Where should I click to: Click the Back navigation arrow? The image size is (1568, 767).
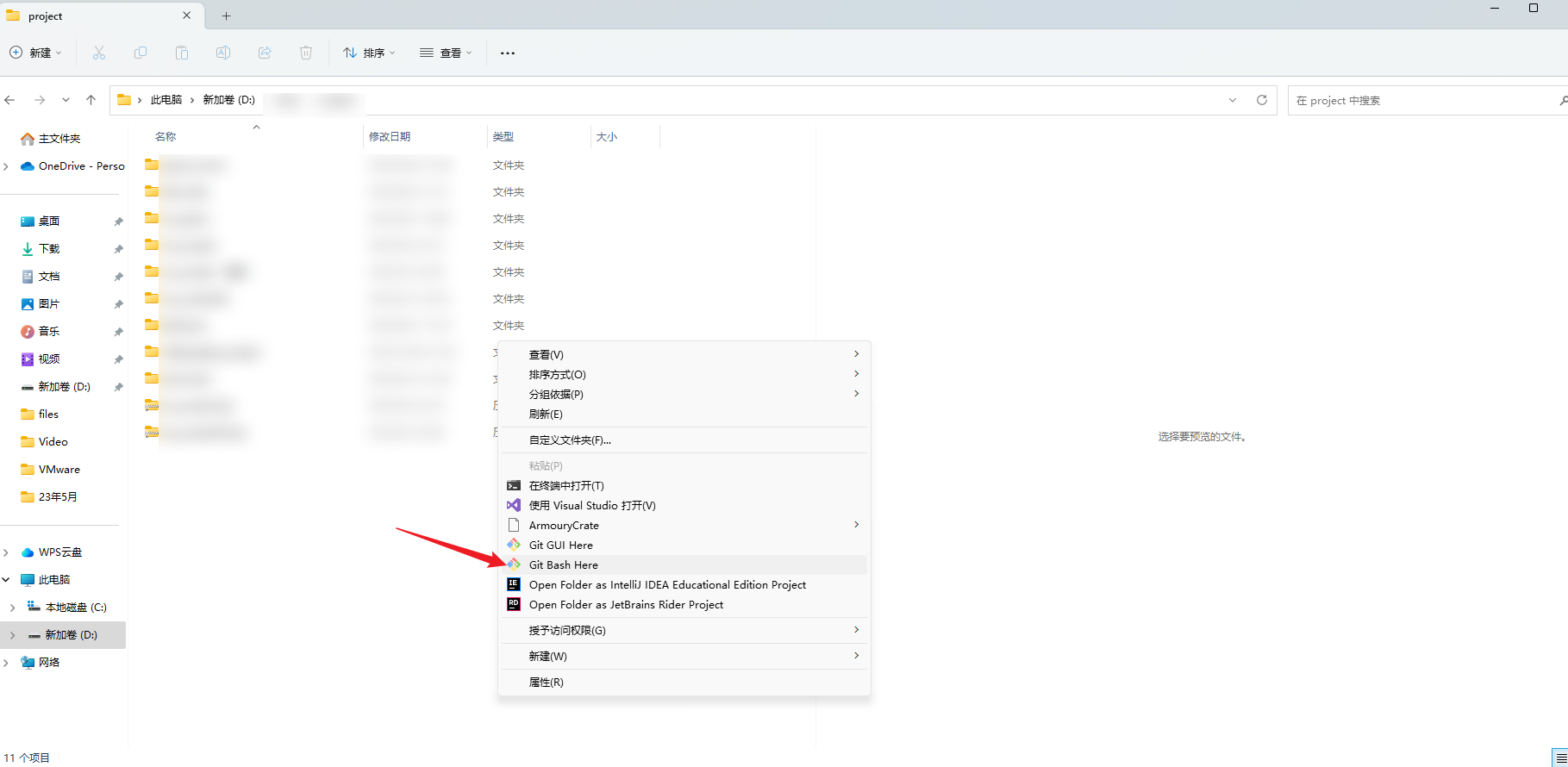[x=10, y=100]
